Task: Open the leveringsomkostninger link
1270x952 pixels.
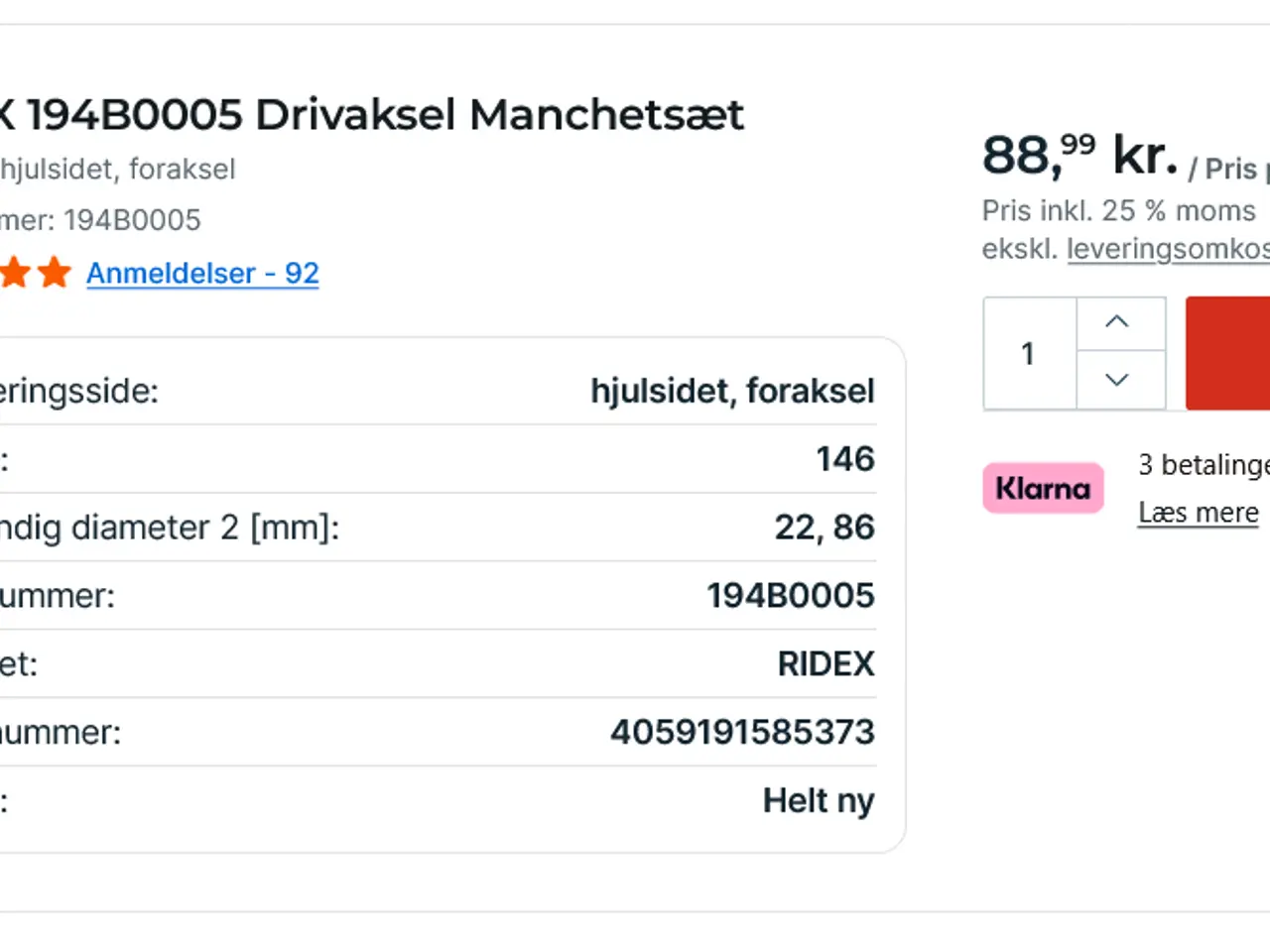Action: pos(1168,249)
